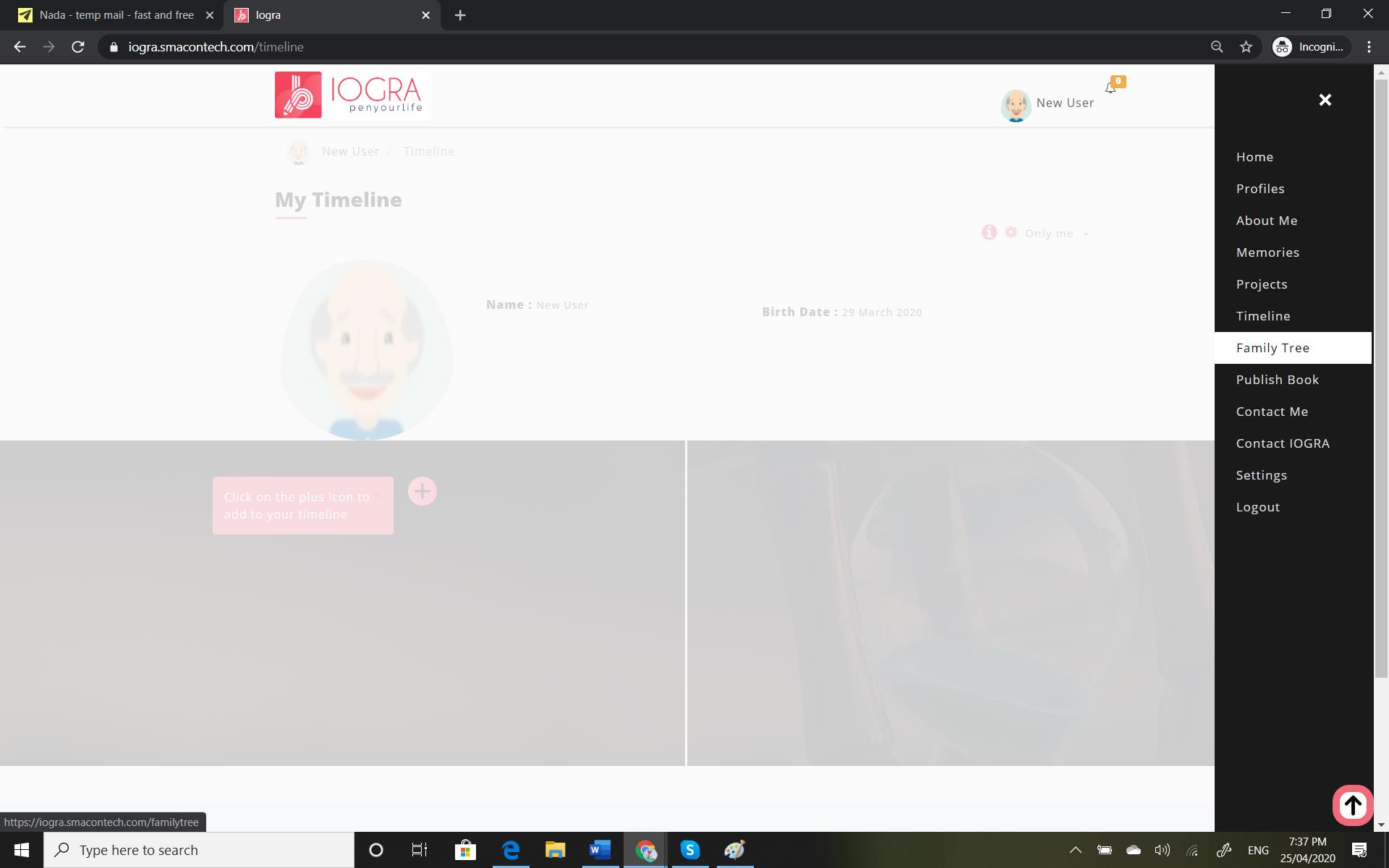This screenshot has height=868, width=1389.
Task: Open About Me menu item
Action: pyautogui.click(x=1267, y=221)
